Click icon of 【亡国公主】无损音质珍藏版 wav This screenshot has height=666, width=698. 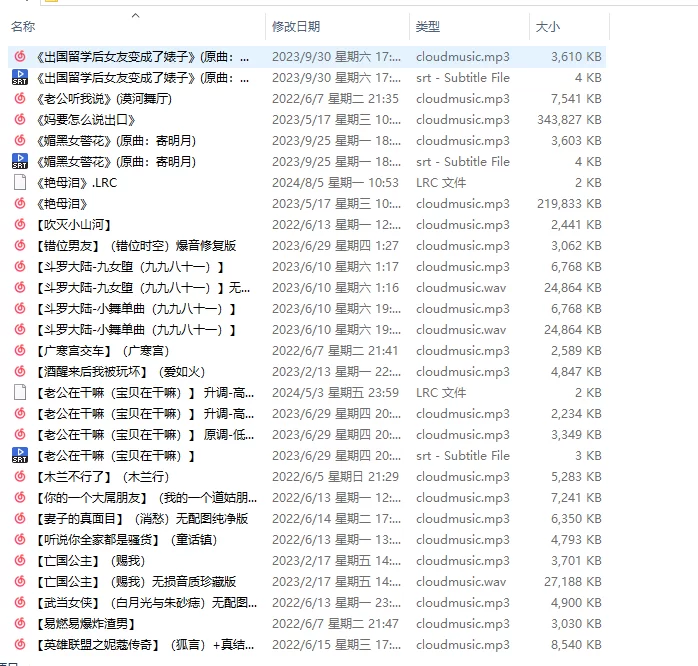click(x=20, y=581)
